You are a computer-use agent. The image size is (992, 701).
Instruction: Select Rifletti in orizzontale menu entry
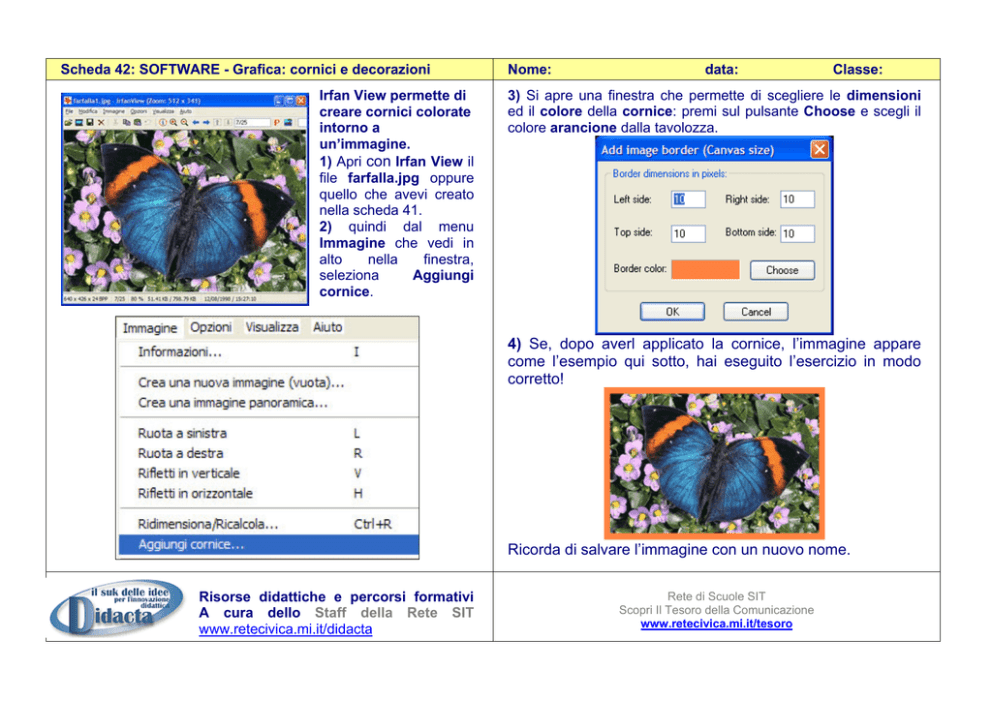(x=269, y=493)
